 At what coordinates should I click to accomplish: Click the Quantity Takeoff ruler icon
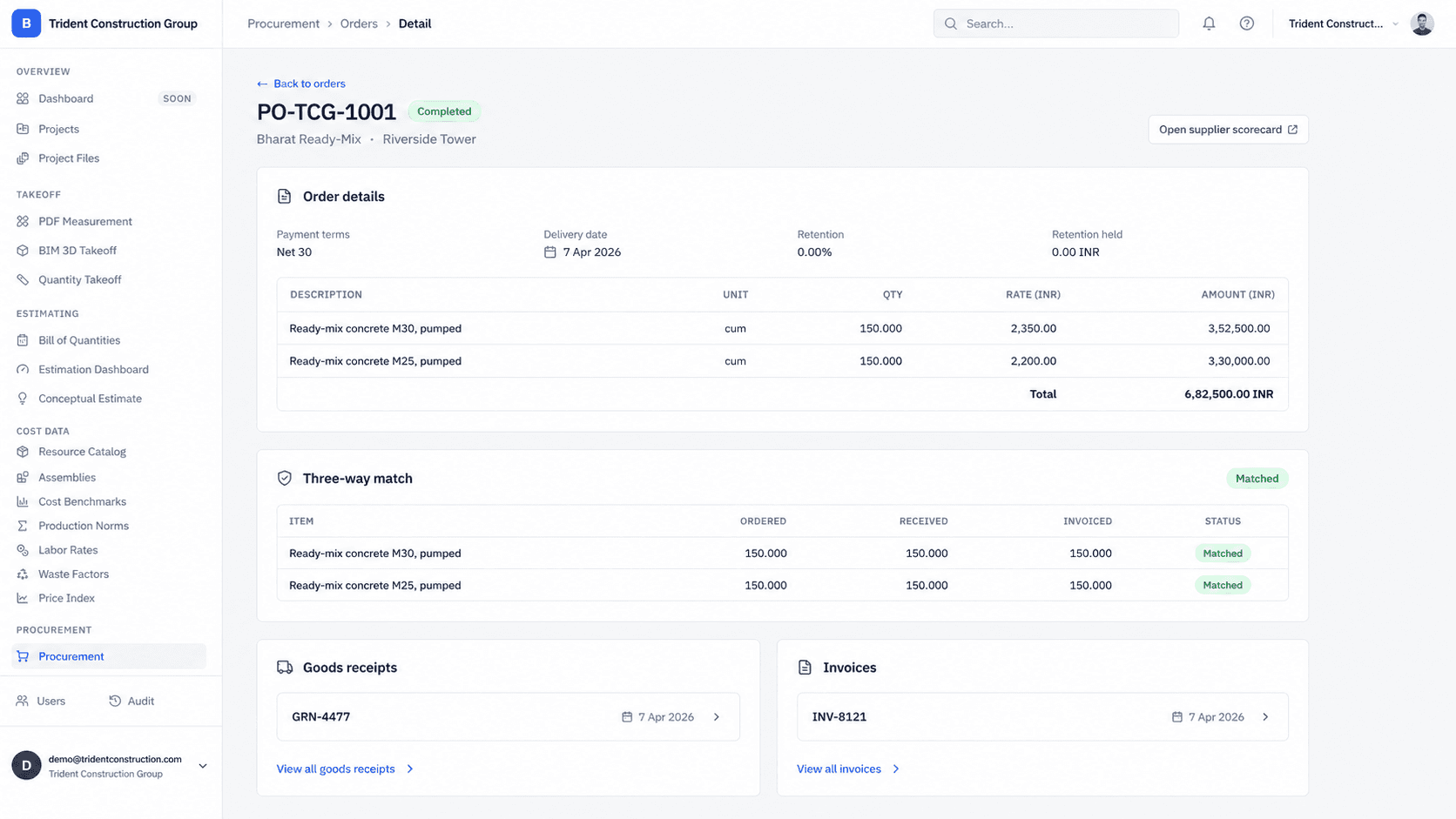coord(23,279)
